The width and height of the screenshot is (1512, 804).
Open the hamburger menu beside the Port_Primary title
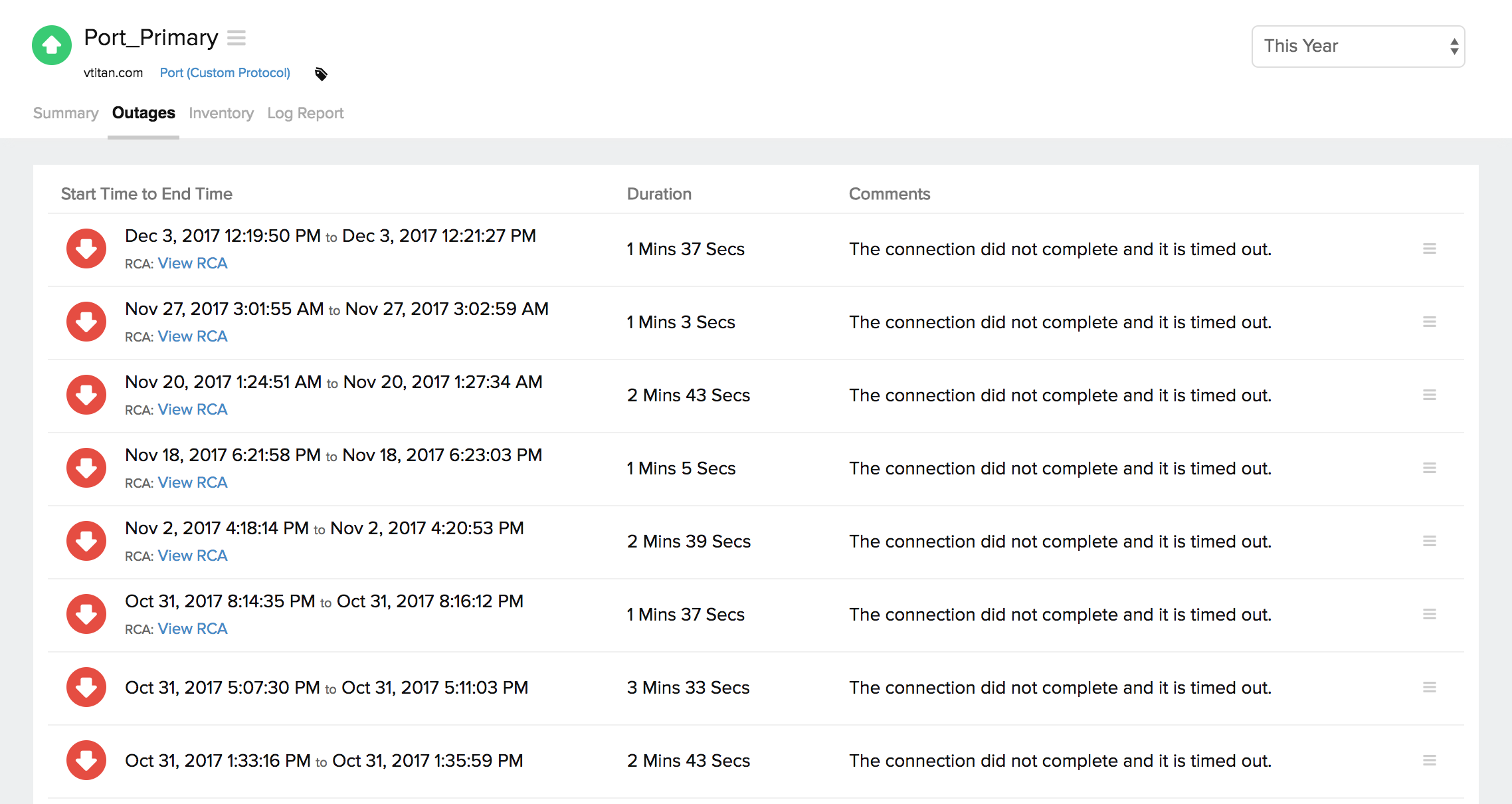(x=237, y=39)
